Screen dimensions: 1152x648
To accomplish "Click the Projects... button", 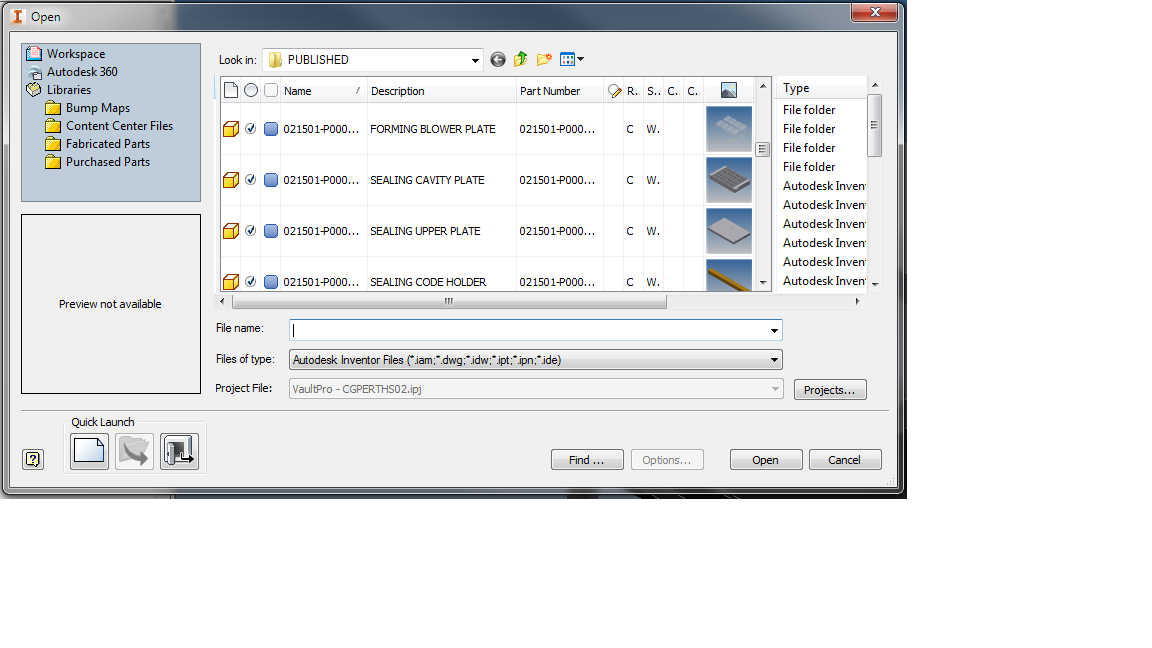I will (x=829, y=389).
